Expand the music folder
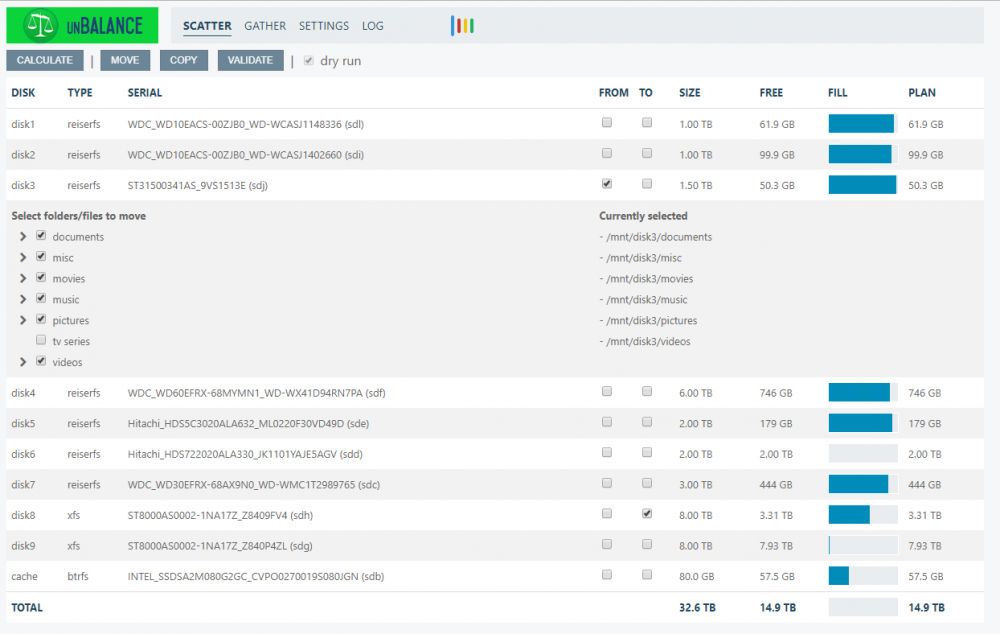 (x=23, y=299)
